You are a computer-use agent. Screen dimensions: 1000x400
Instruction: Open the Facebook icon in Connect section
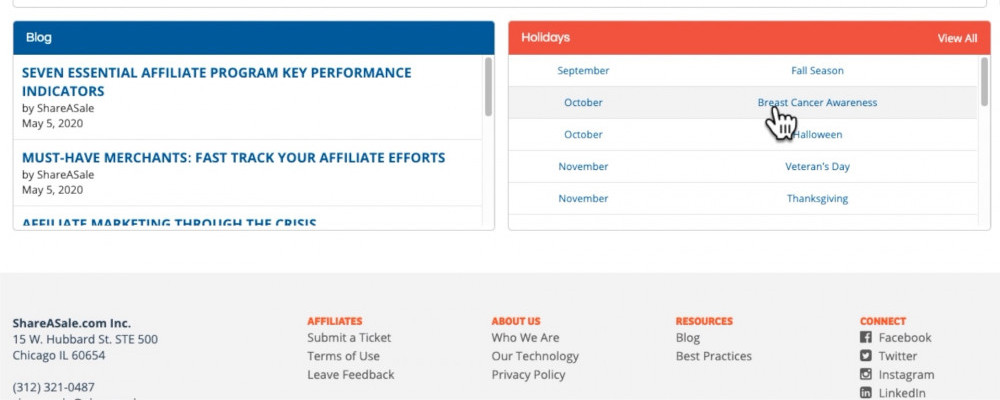pos(865,337)
